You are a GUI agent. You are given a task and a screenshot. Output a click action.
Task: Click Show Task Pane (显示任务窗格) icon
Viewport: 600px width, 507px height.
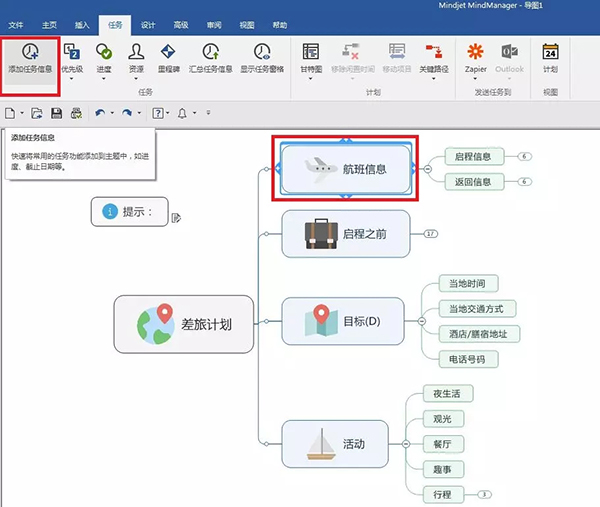pos(262,51)
